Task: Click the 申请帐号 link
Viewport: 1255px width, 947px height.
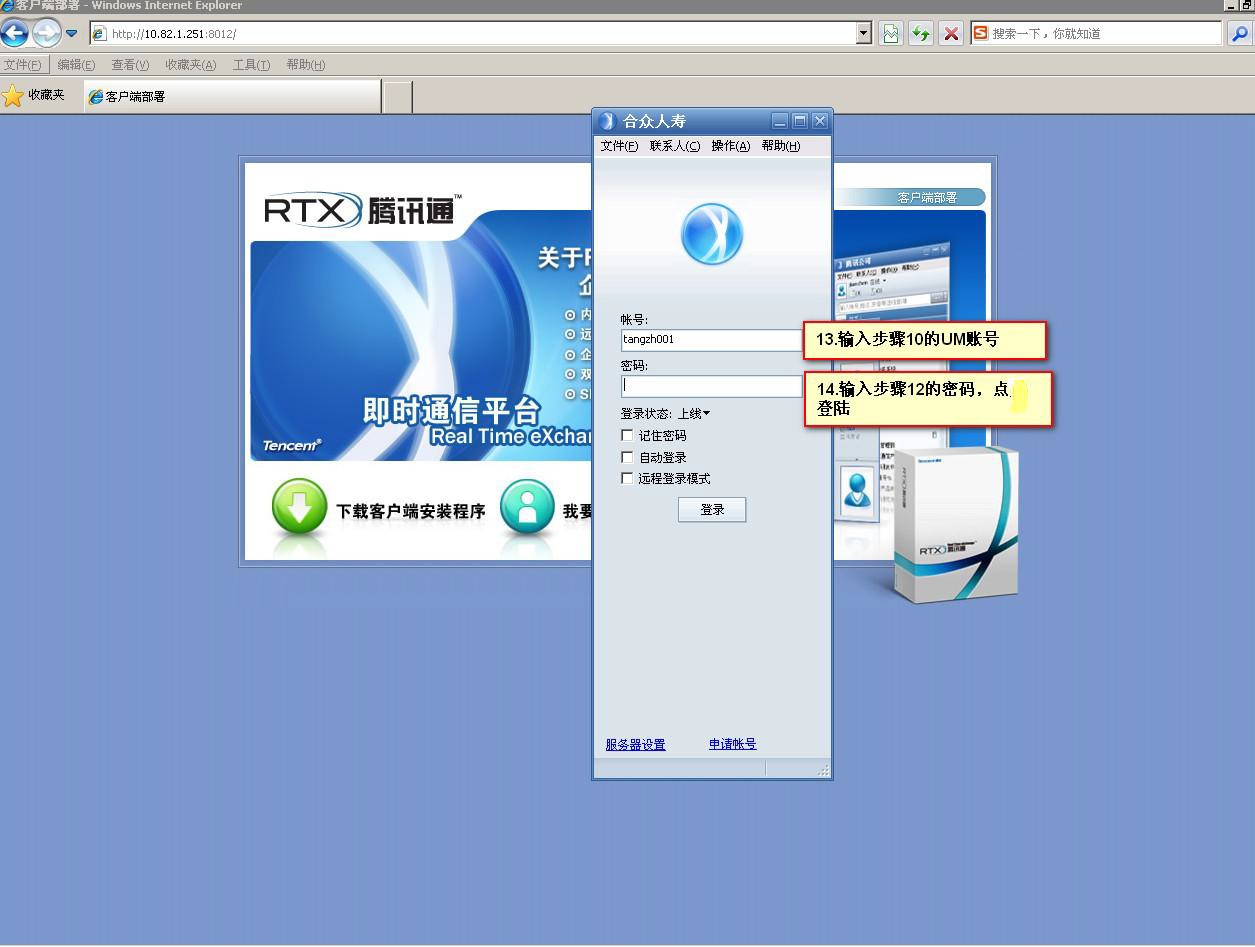Action: 732,744
